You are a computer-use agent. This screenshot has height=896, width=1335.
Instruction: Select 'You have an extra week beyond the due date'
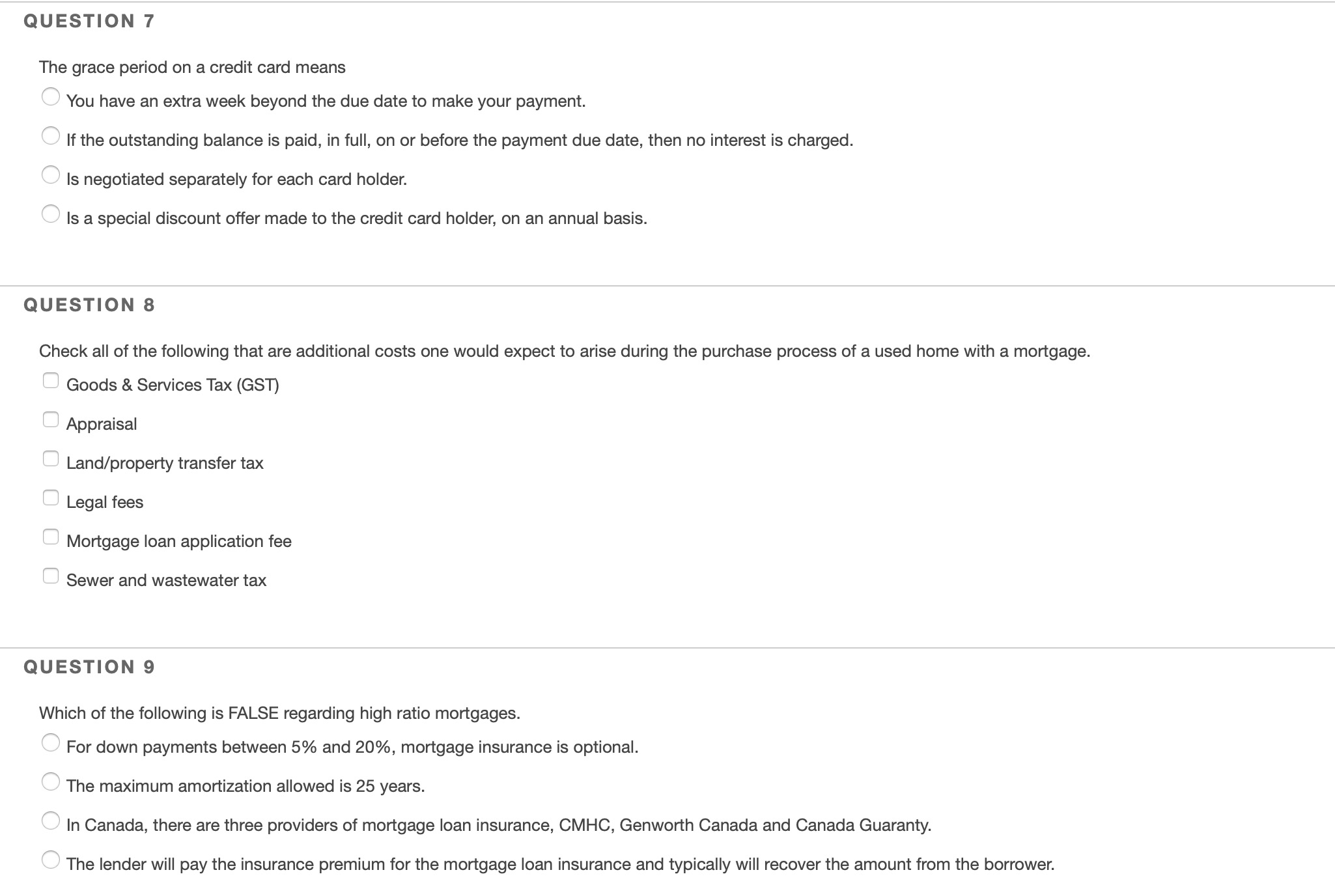(51, 95)
